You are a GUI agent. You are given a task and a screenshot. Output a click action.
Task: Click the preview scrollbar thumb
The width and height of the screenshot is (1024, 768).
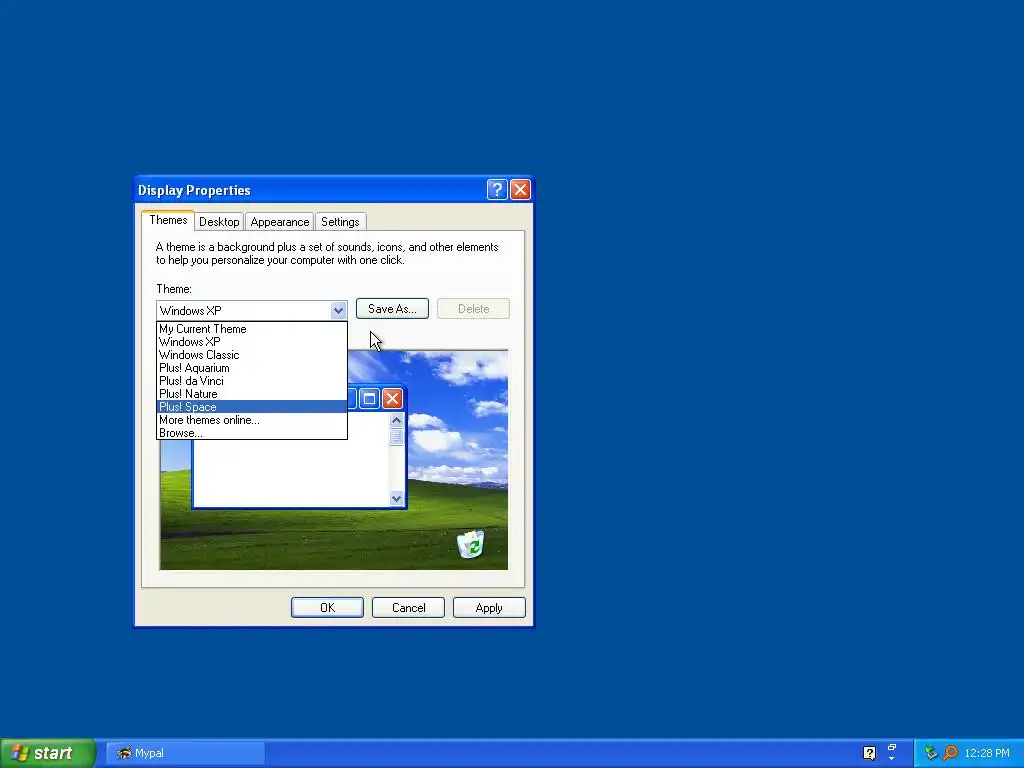click(x=396, y=437)
